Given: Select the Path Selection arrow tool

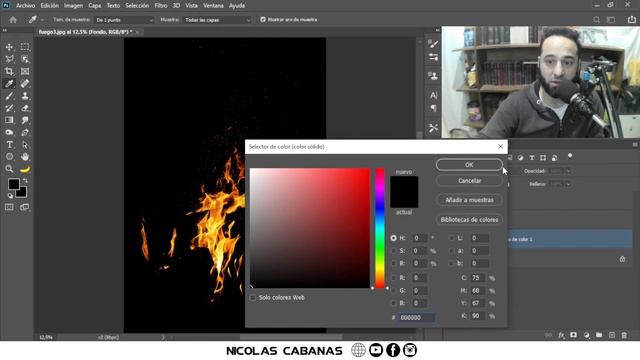Looking at the screenshot, I should pyautogui.click(x=25, y=144).
